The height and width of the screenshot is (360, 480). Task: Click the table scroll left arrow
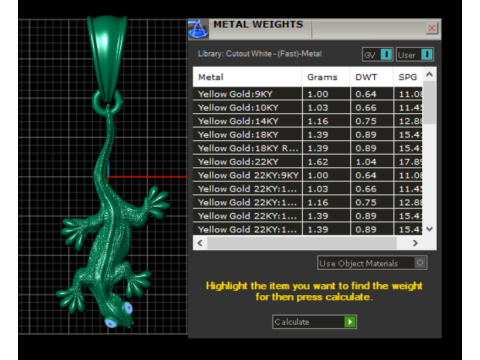(200, 243)
